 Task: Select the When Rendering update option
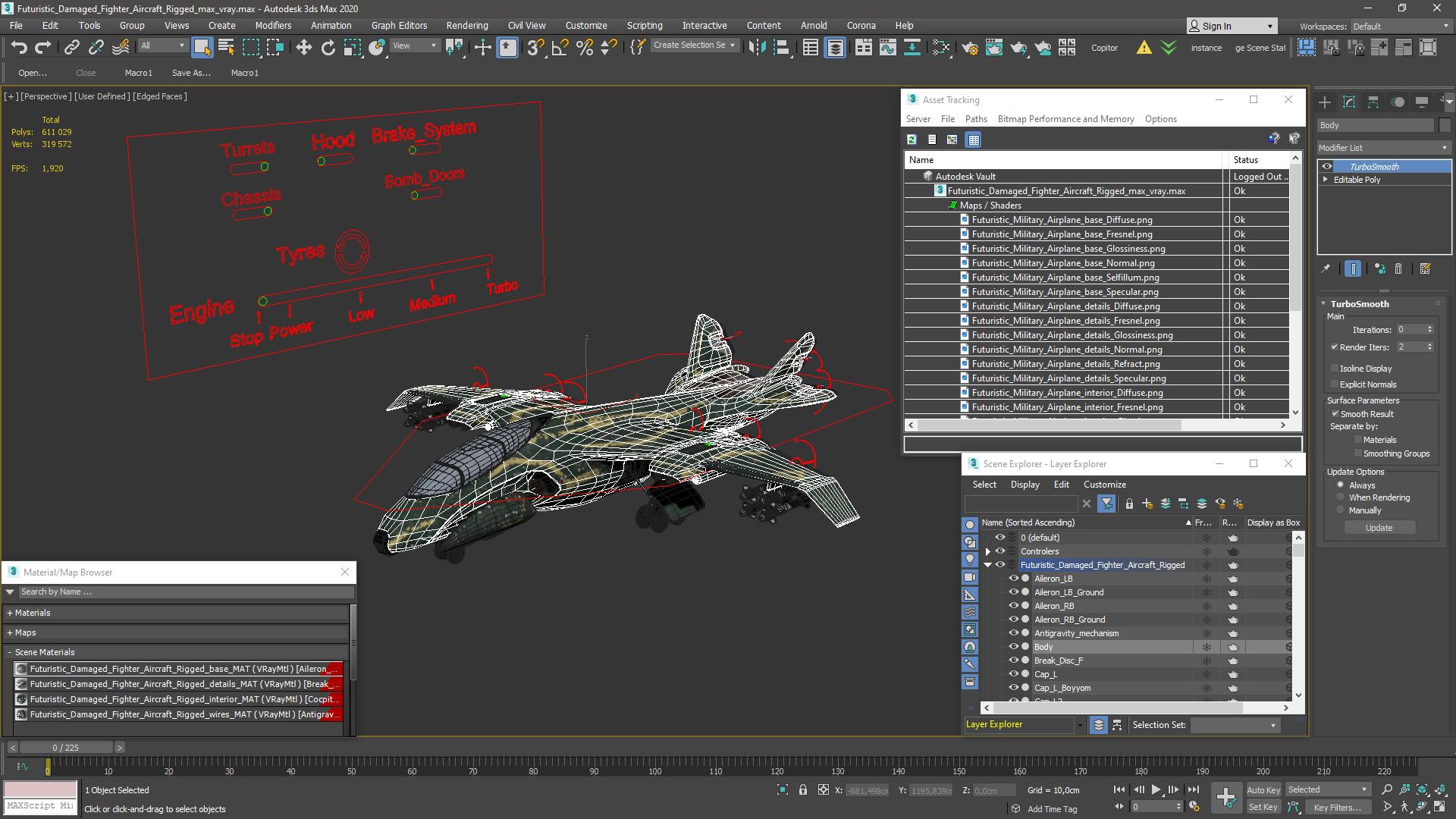tap(1341, 497)
